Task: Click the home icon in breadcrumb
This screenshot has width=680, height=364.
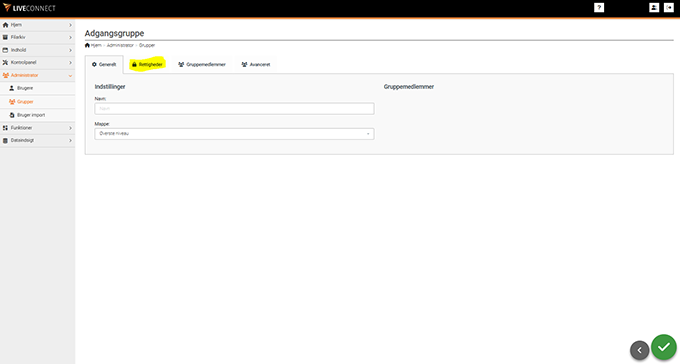Action: click(87, 45)
